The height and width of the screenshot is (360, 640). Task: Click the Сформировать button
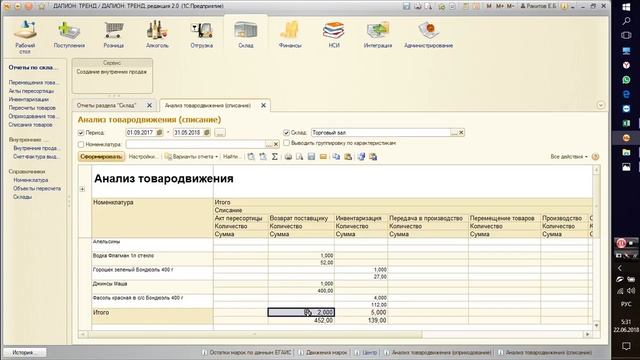coord(101,157)
